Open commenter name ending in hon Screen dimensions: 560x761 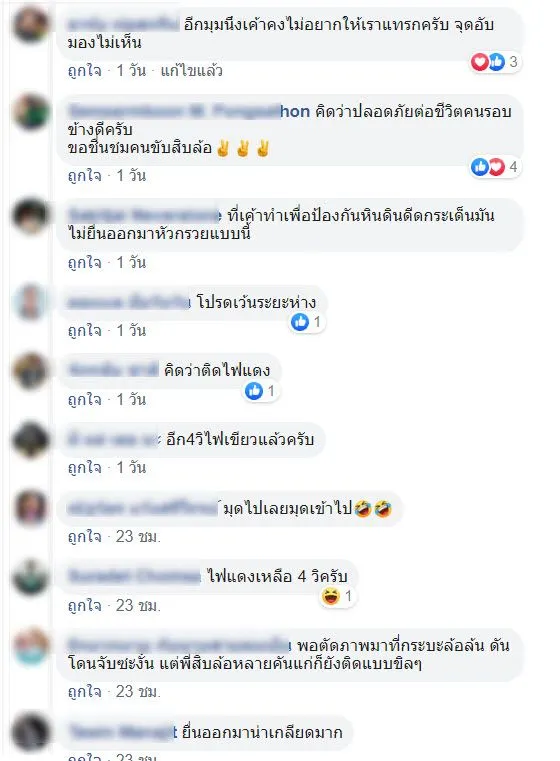pos(189,112)
